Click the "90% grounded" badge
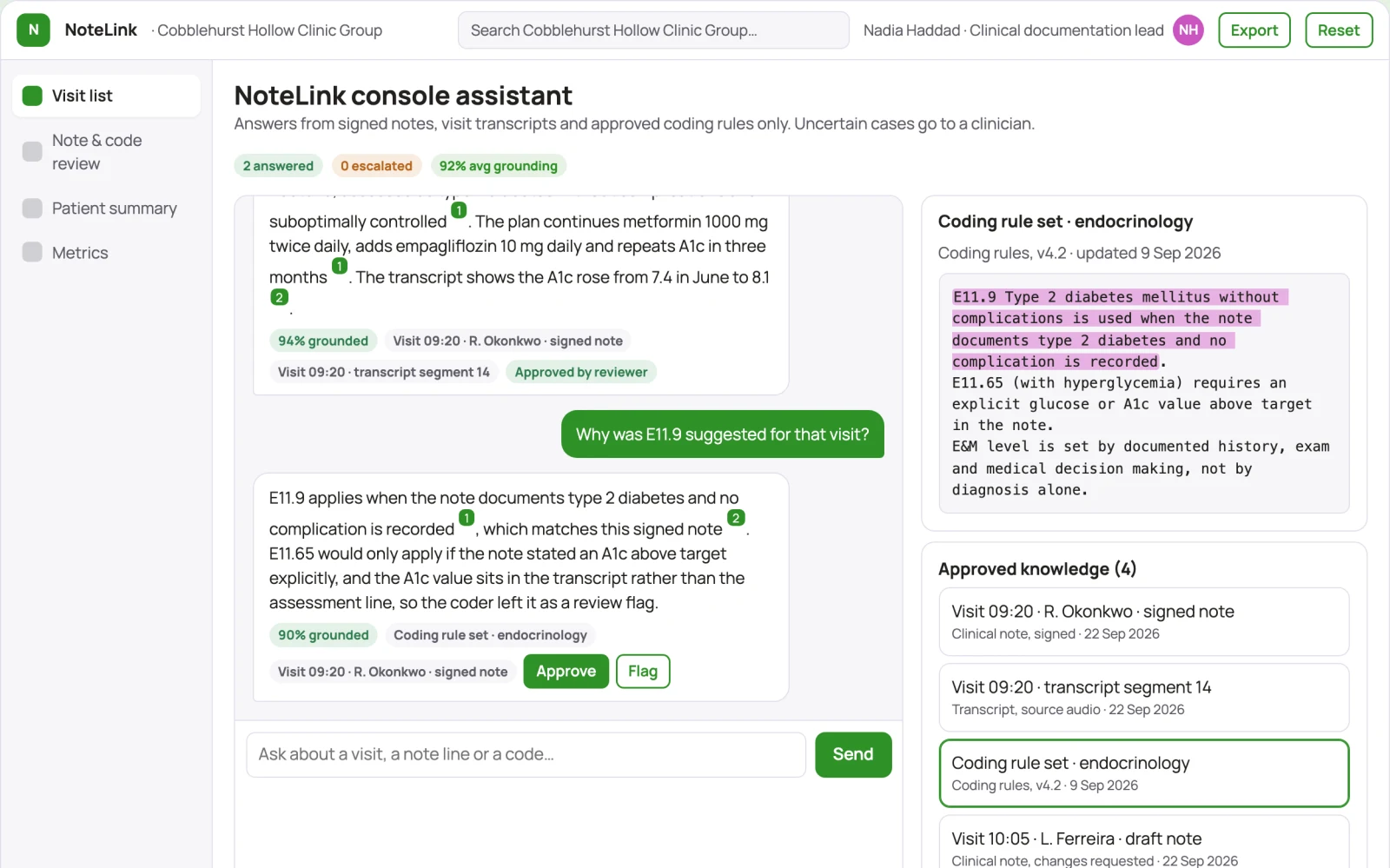This screenshot has height=868, width=1390. (323, 635)
